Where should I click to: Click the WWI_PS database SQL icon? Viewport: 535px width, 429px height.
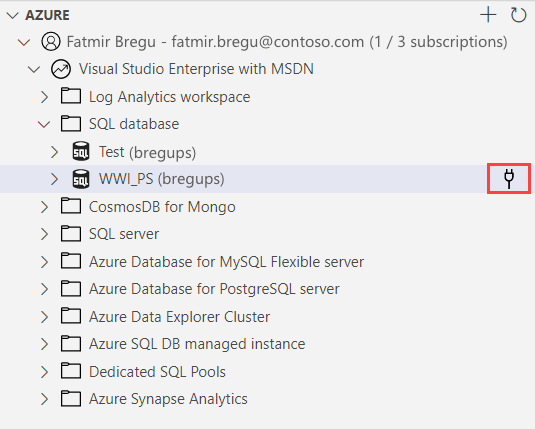[81, 179]
